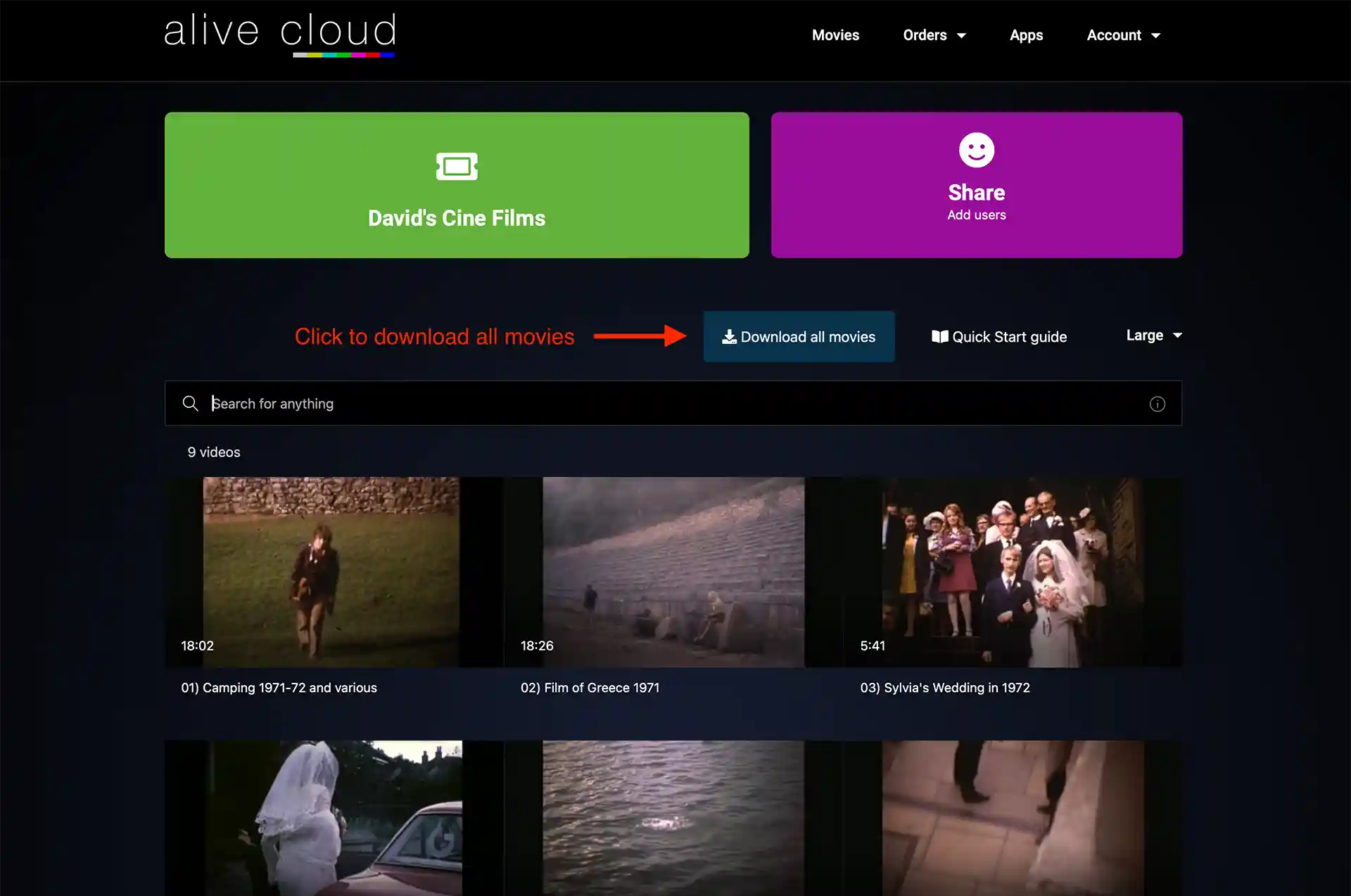Open the pavement and legs video thumbnail
1351x896 pixels.
tap(1013, 818)
